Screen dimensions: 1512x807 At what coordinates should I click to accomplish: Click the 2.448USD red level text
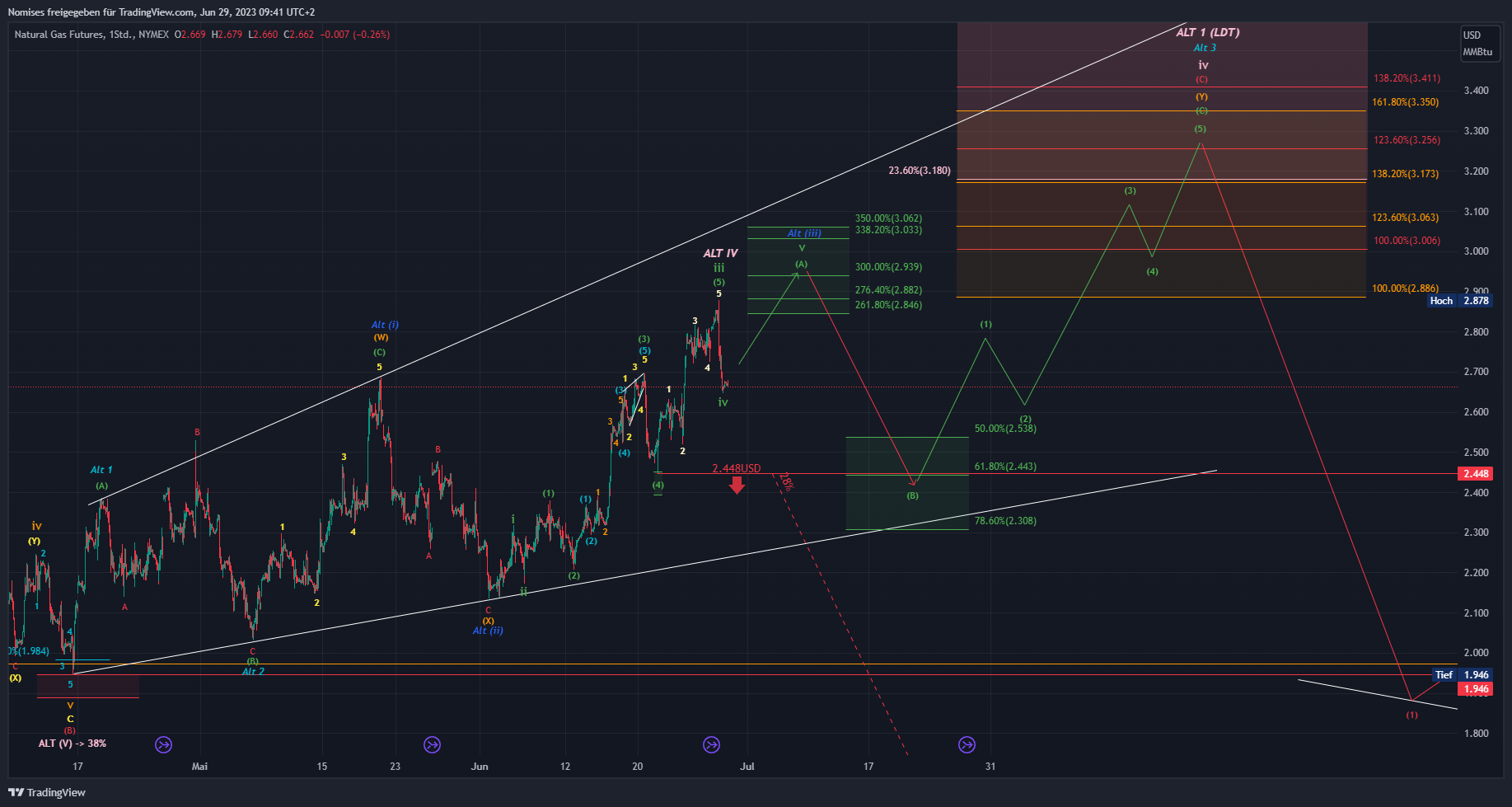click(x=737, y=468)
